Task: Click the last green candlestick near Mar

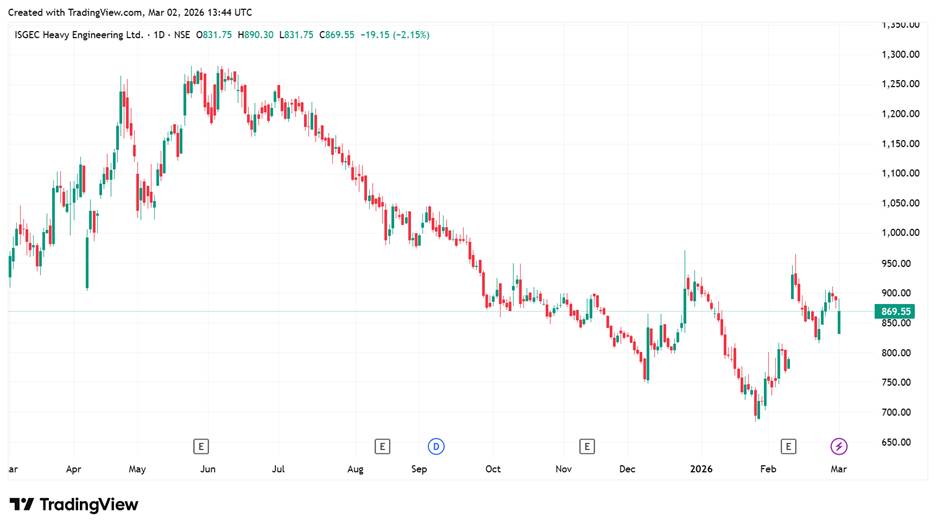Action: (839, 321)
